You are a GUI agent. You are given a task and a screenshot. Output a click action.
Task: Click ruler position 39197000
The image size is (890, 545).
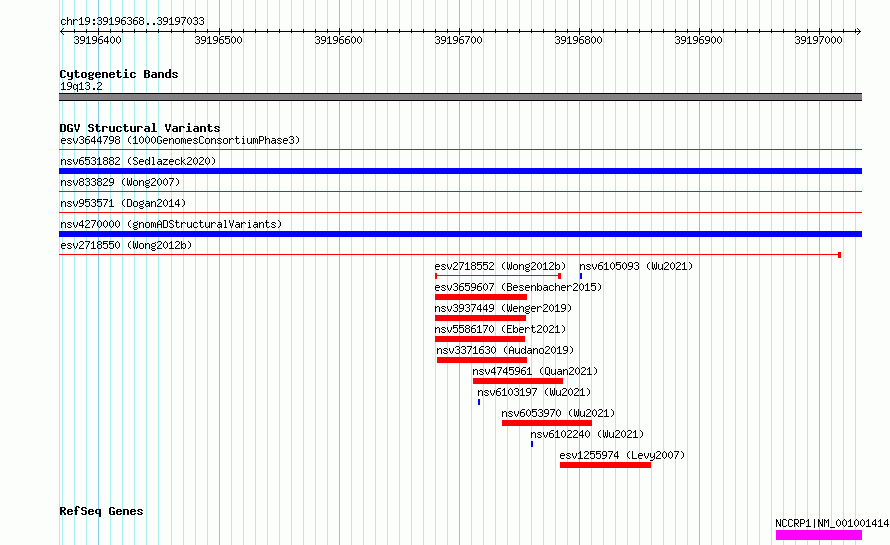(x=818, y=40)
